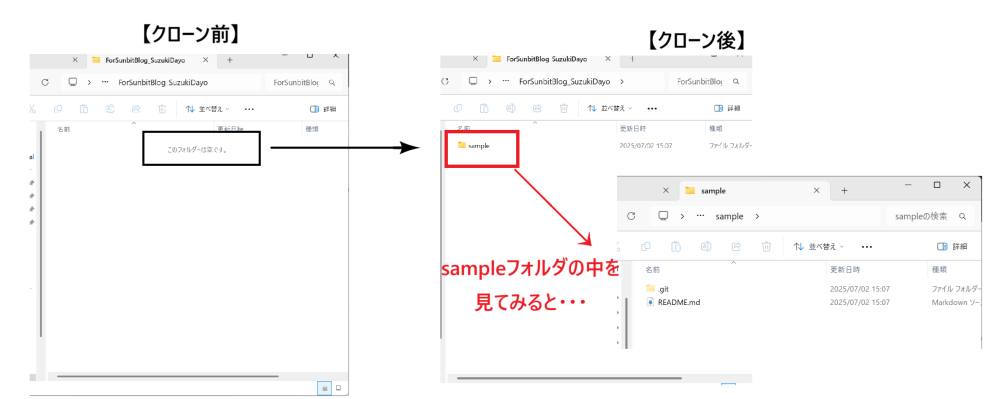Open 並べ替え sort dropdown in sample window
Image resolution: width=1000 pixels, height=399 pixels.
[818, 246]
